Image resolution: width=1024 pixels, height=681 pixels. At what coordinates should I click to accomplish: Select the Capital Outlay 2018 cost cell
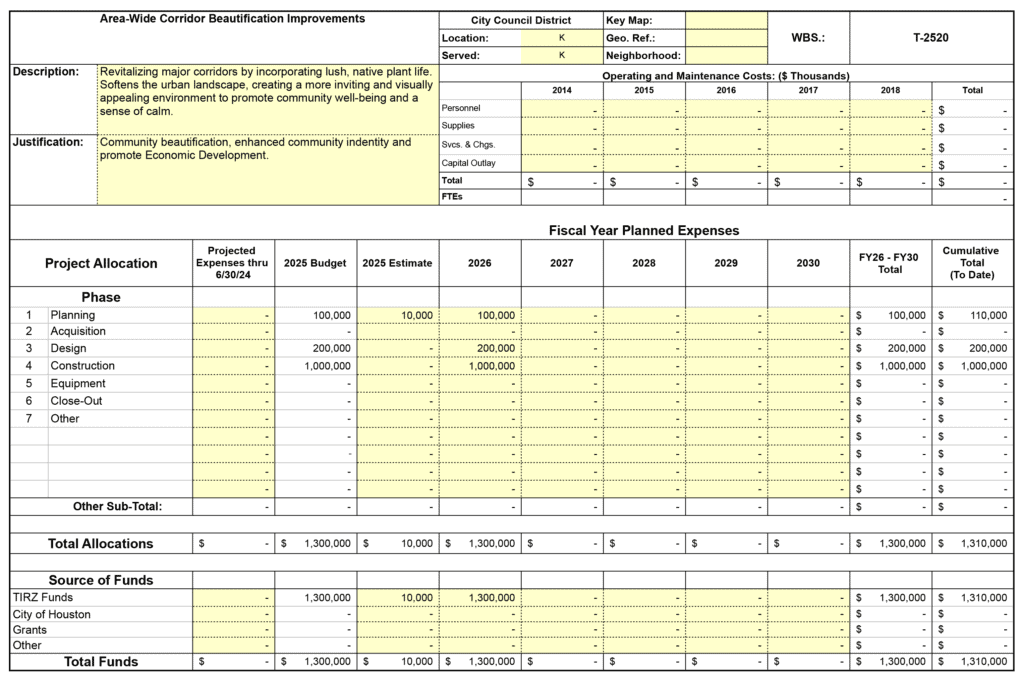[890, 163]
